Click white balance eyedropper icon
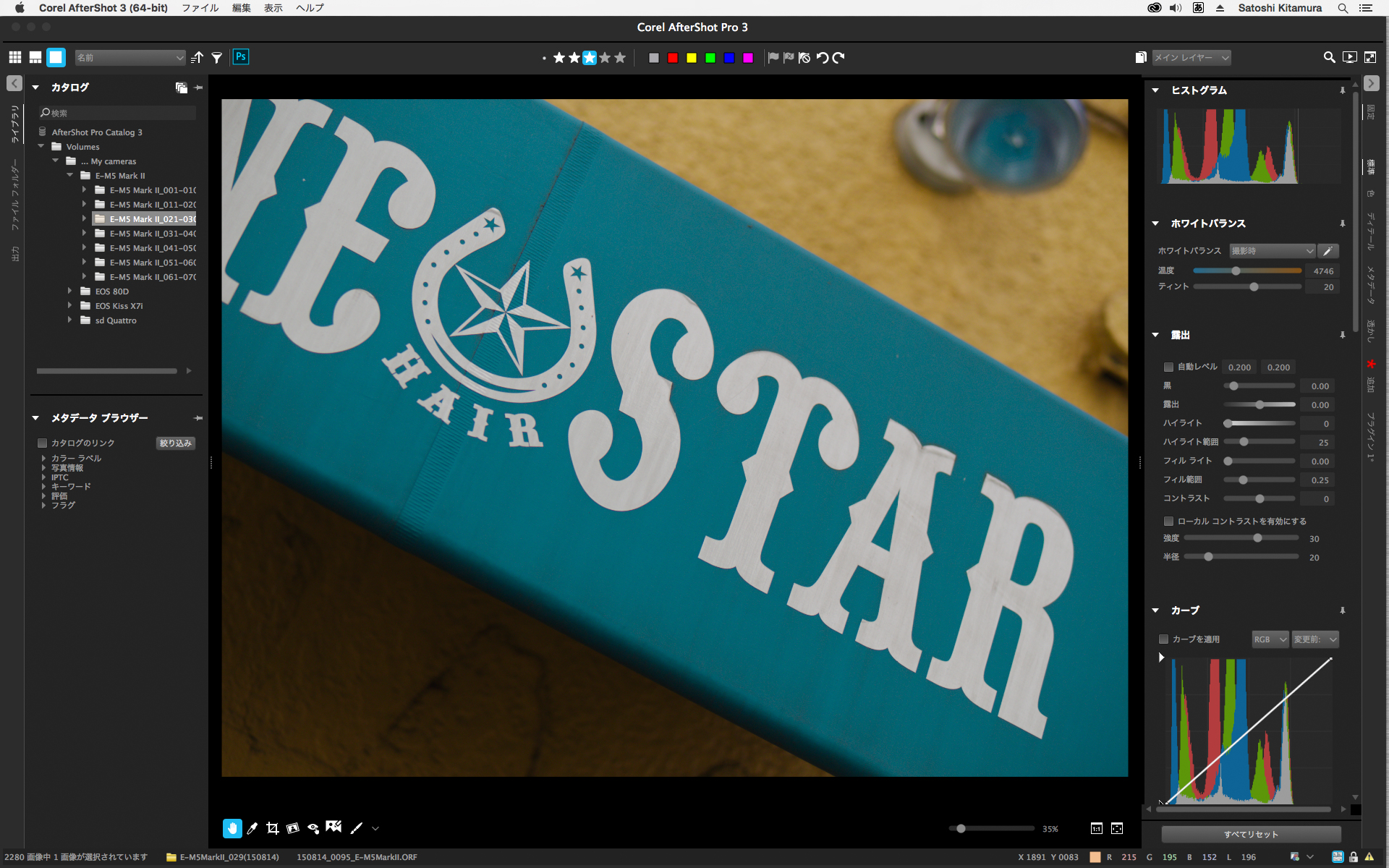Viewport: 1389px width, 868px height. coord(1328,251)
